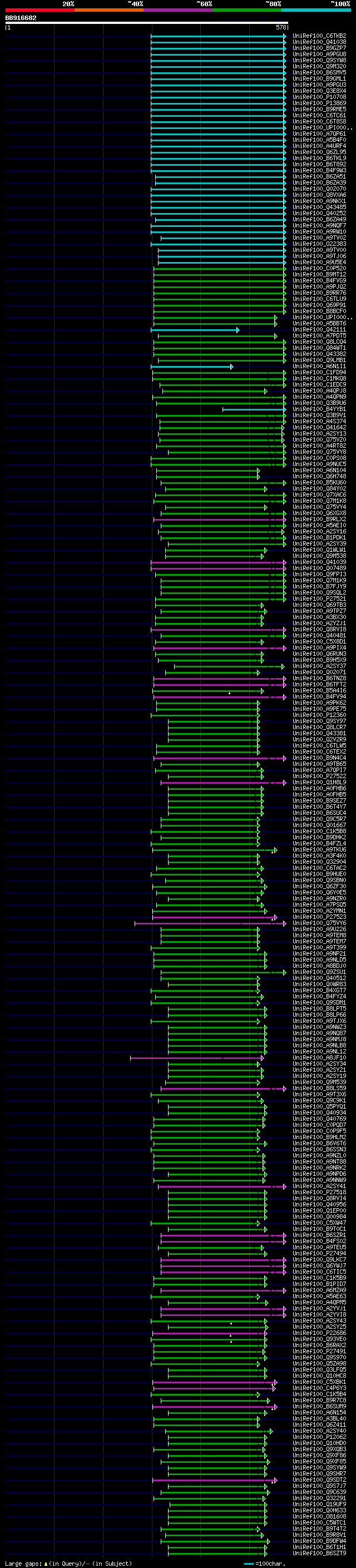Select hit UniRef100_A5B4F0

[x=319, y=140]
